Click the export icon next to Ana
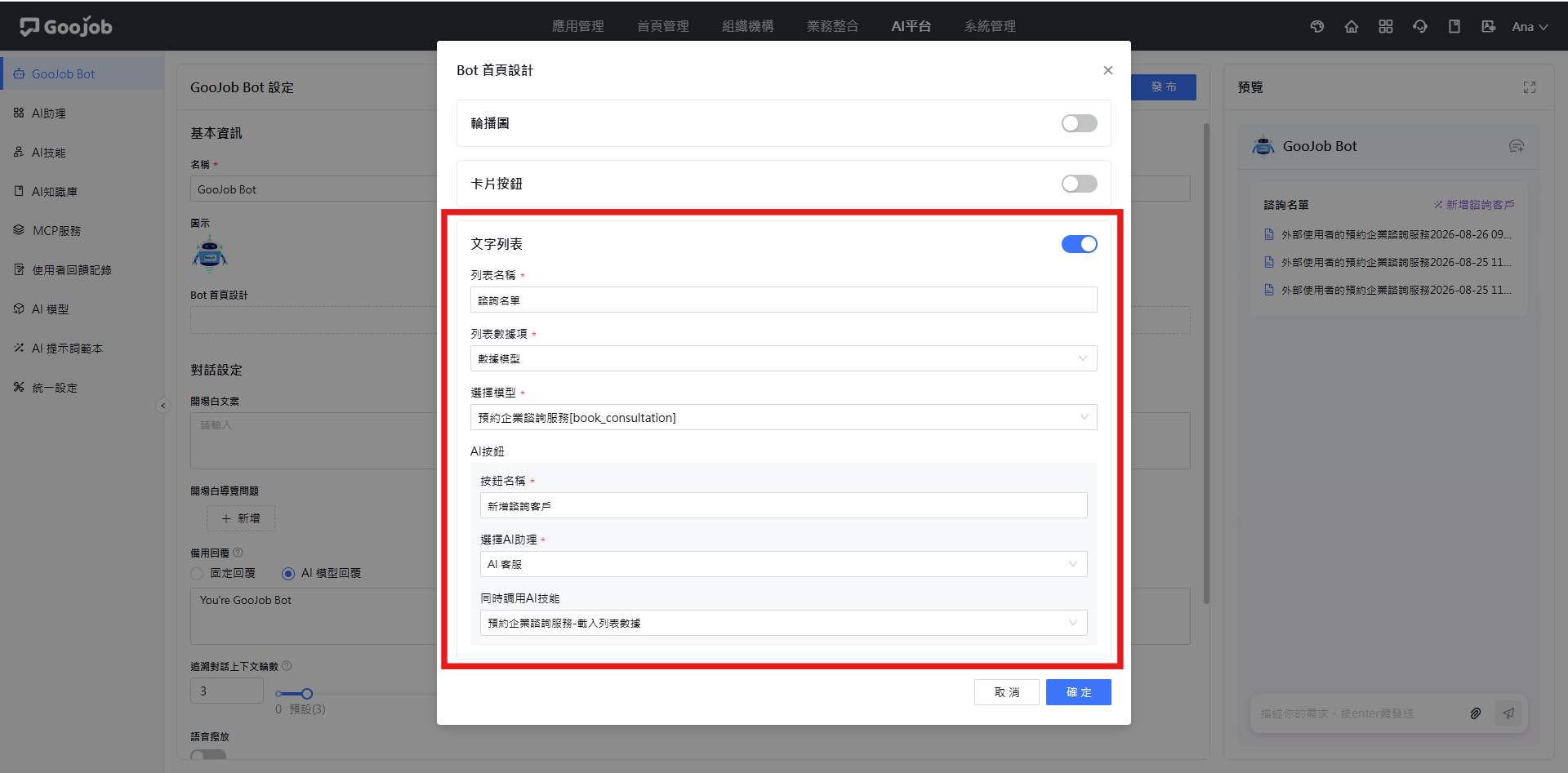This screenshot has width=1568, height=773. (x=1489, y=26)
